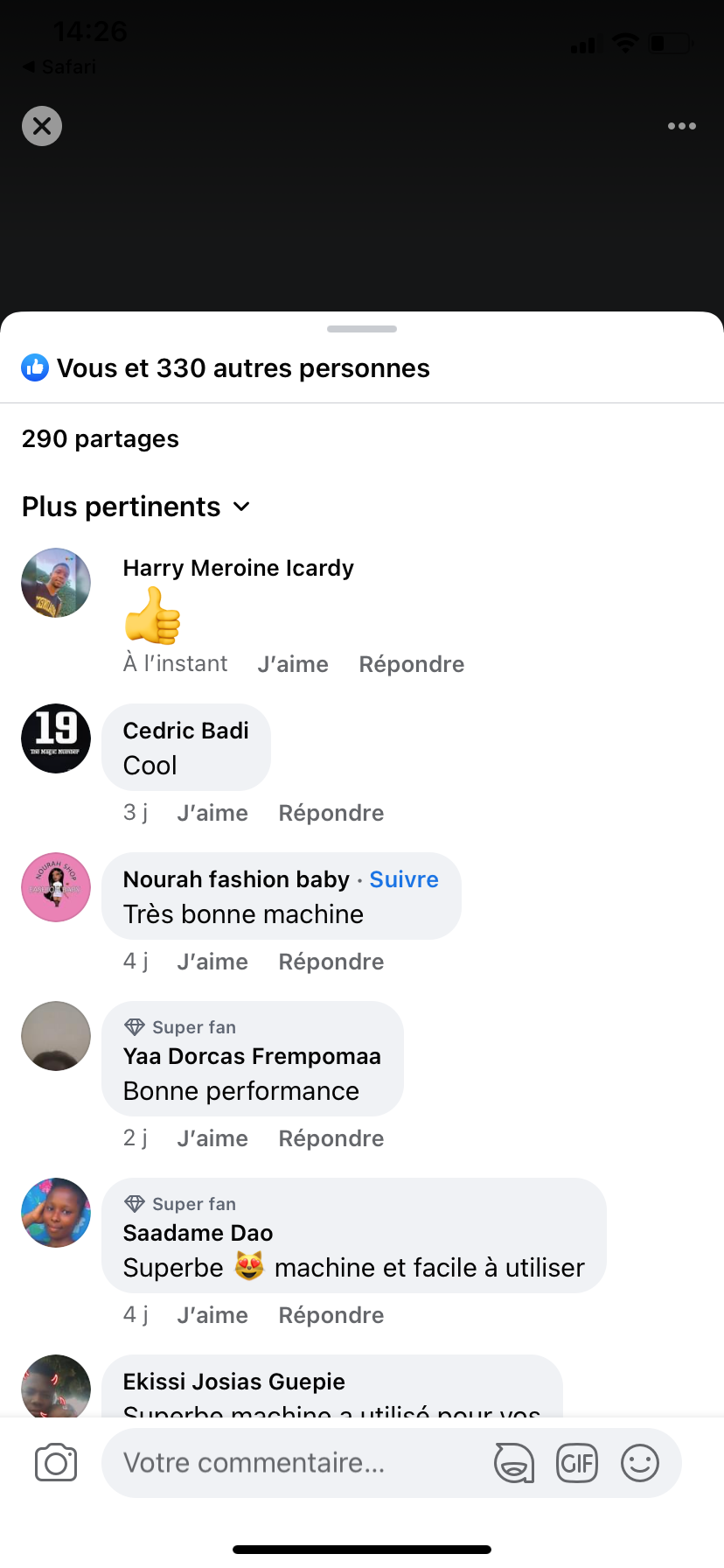Follow Nourah fashion baby via Suivre
Viewport: 724px width, 1568px height.
coord(404,879)
